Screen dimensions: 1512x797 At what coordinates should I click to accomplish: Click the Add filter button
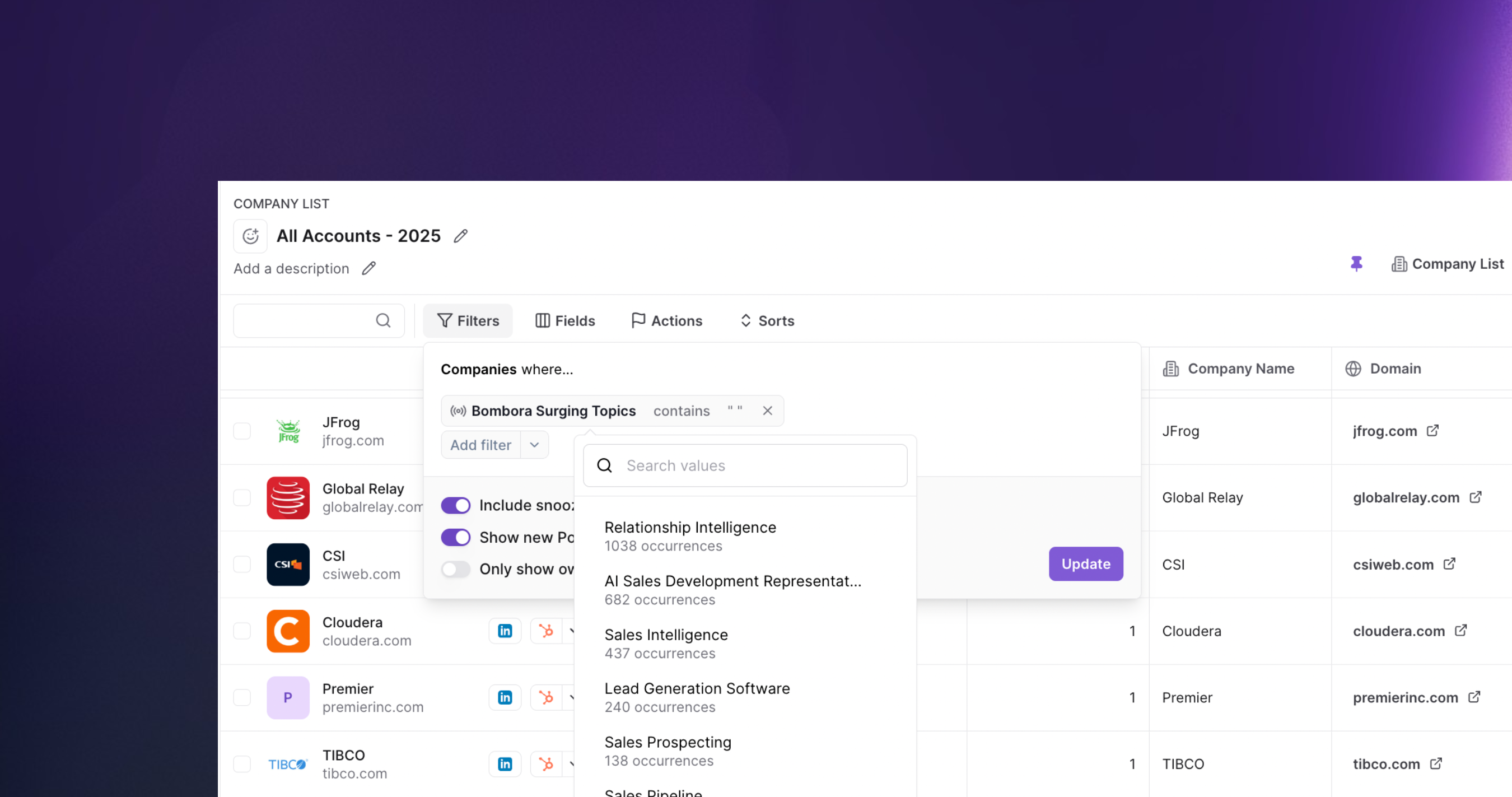pyautogui.click(x=480, y=445)
